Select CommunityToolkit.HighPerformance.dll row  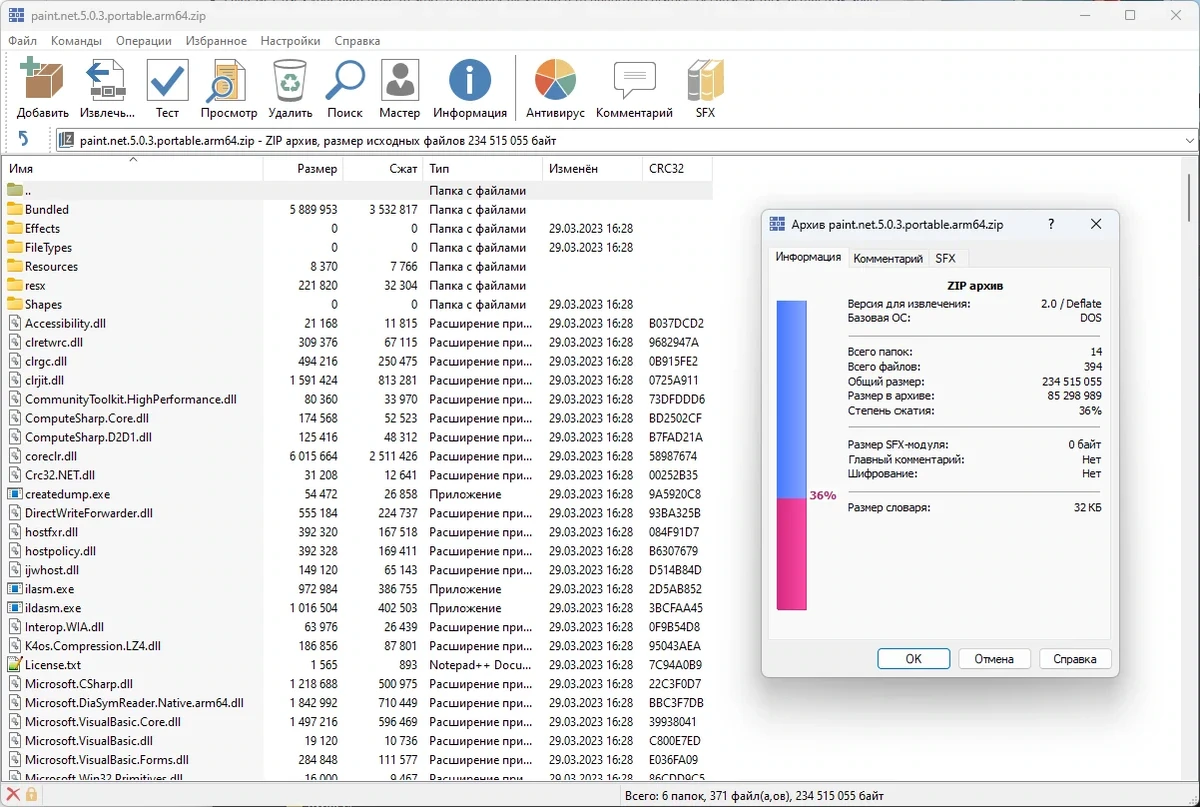click(358, 399)
